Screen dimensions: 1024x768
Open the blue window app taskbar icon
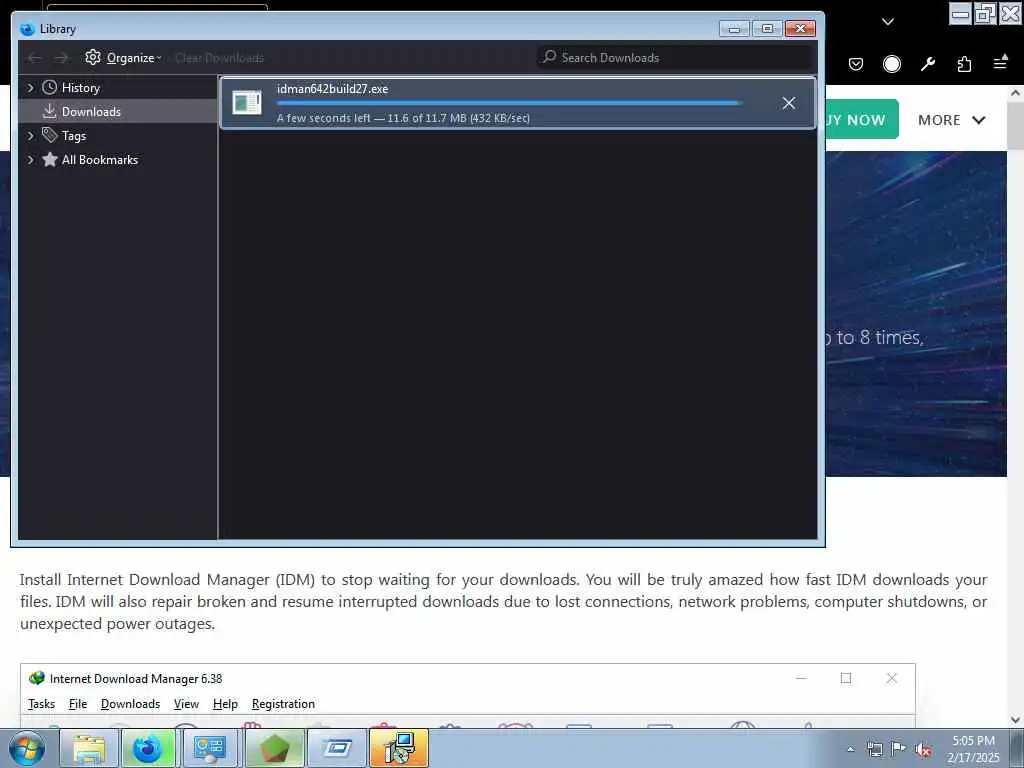click(337, 748)
